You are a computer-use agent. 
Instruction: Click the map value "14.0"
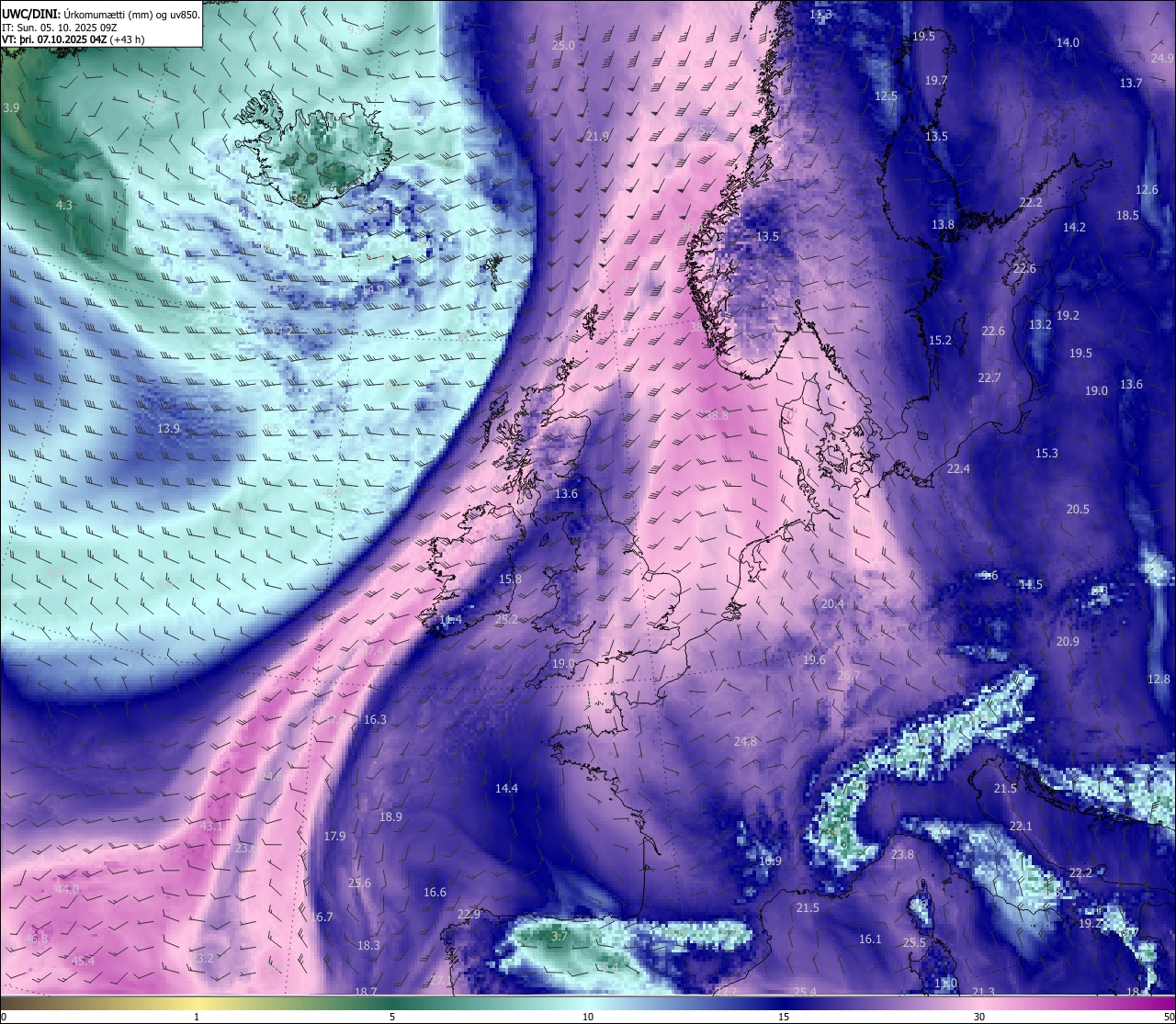click(x=1068, y=43)
